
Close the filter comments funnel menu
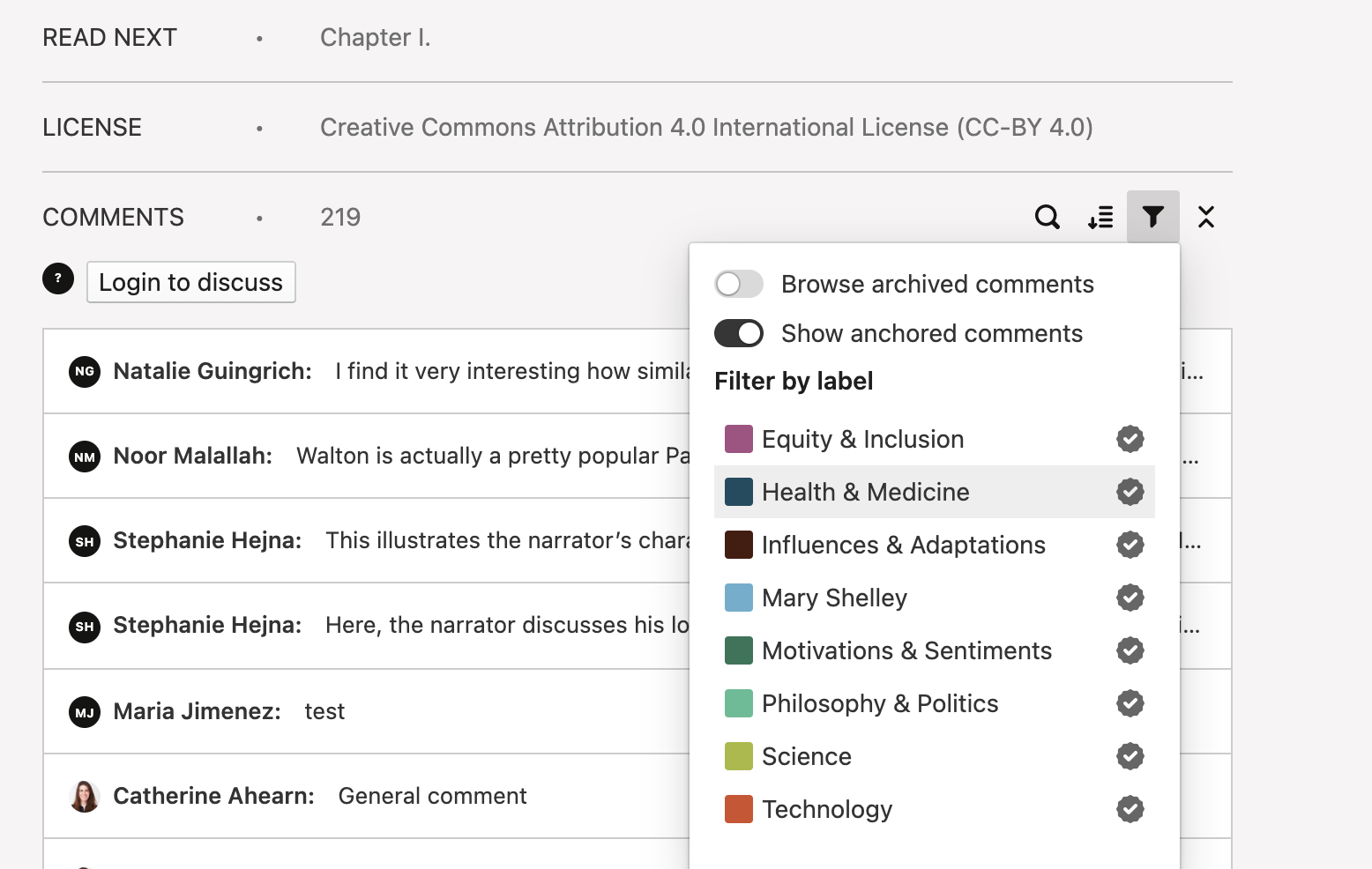pos(1152,217)
